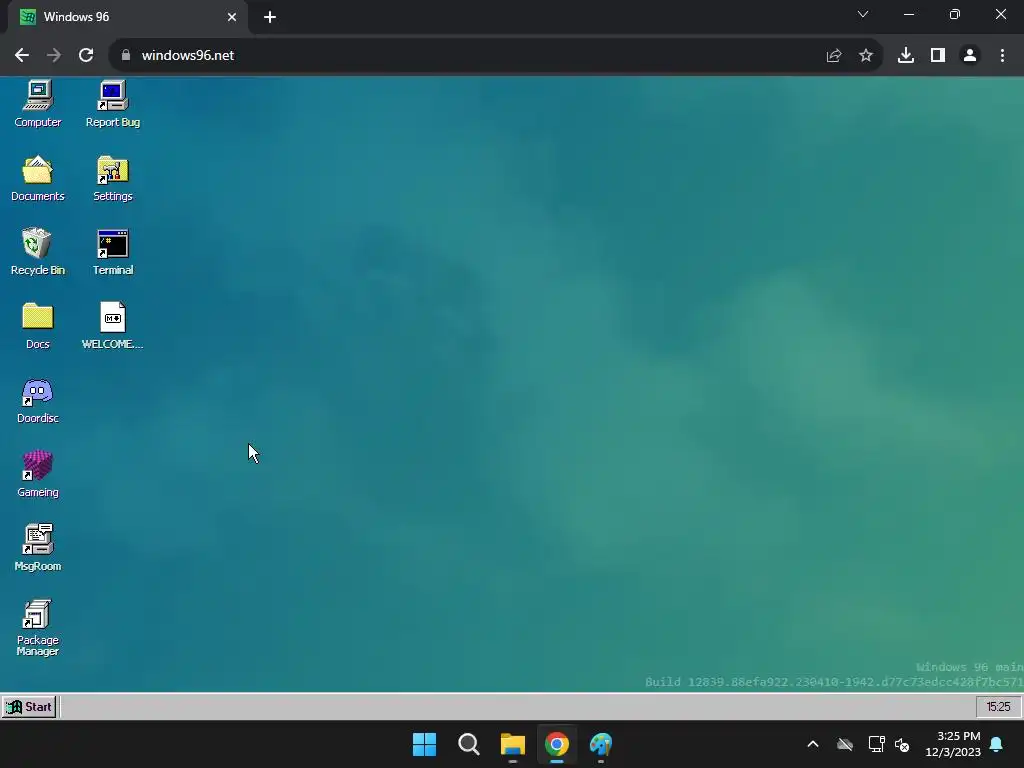Show hidden system tray icons
This screenshot has width=1024, height=768.
[x=813, y=744]
